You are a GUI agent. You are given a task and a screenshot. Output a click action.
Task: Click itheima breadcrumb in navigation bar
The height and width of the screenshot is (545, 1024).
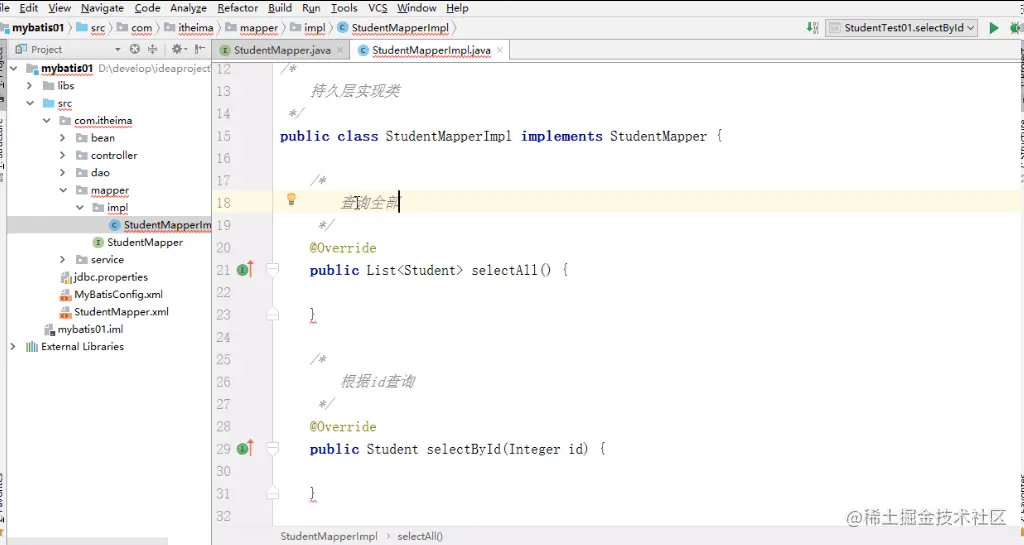click(189, 27)
